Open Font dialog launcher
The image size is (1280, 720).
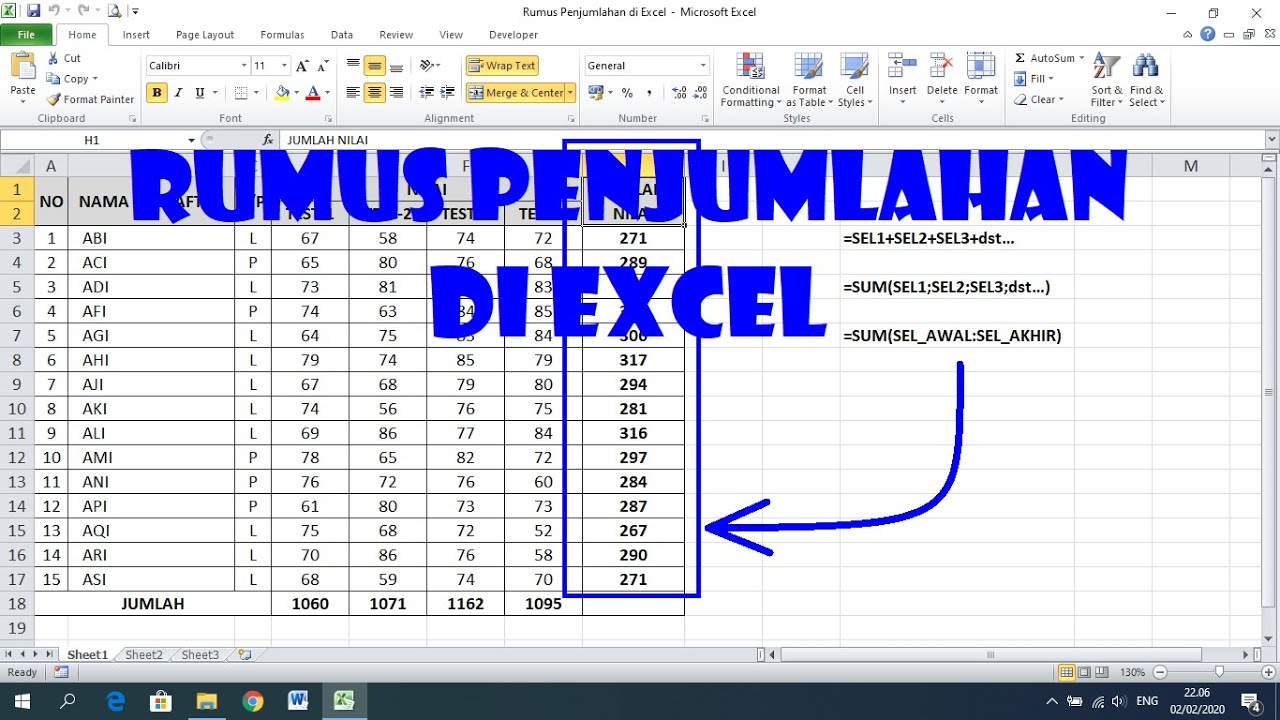(331, 118)
